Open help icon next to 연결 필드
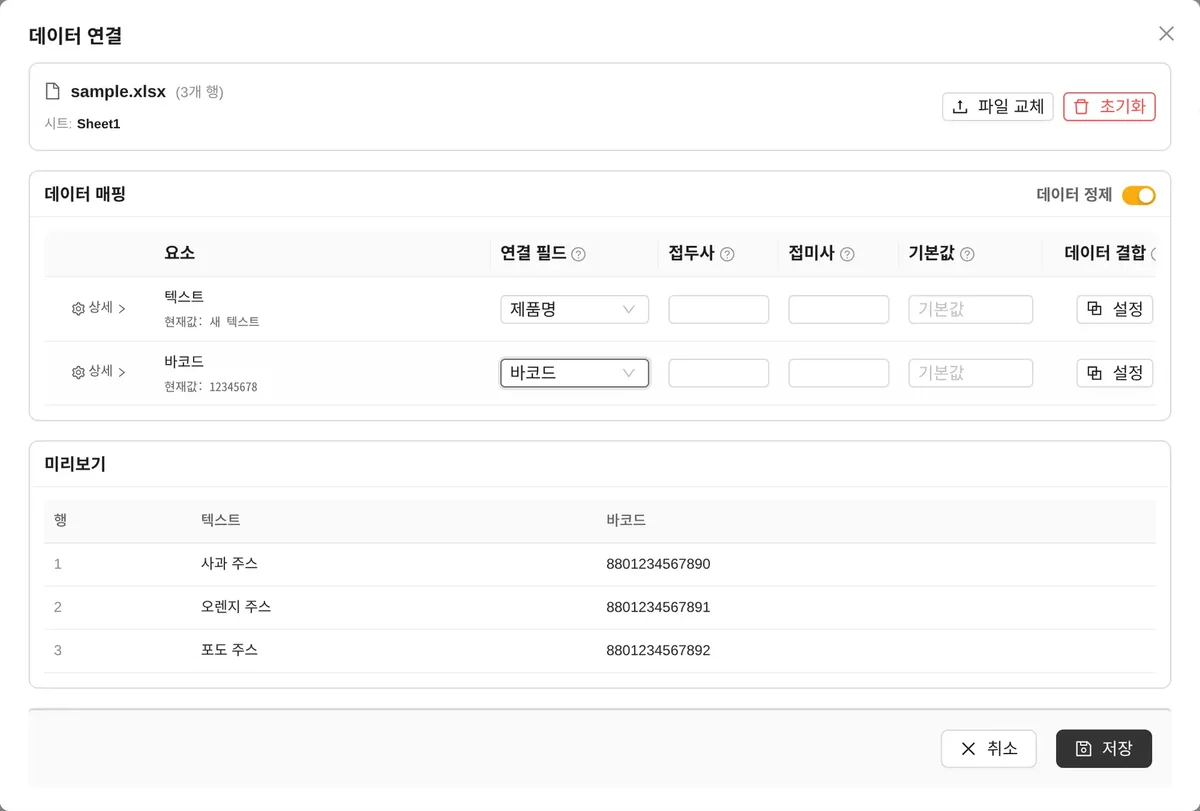1200x811 pixels. (x=578, y=254)
